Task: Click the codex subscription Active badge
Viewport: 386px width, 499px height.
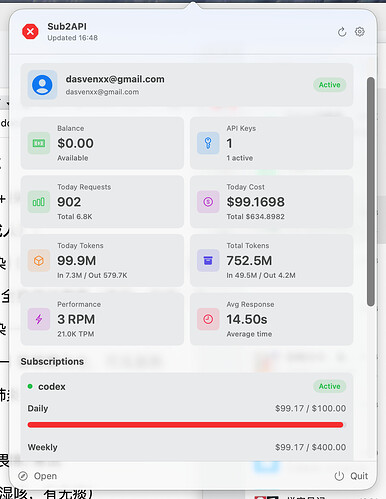Action: coord(329,386)
